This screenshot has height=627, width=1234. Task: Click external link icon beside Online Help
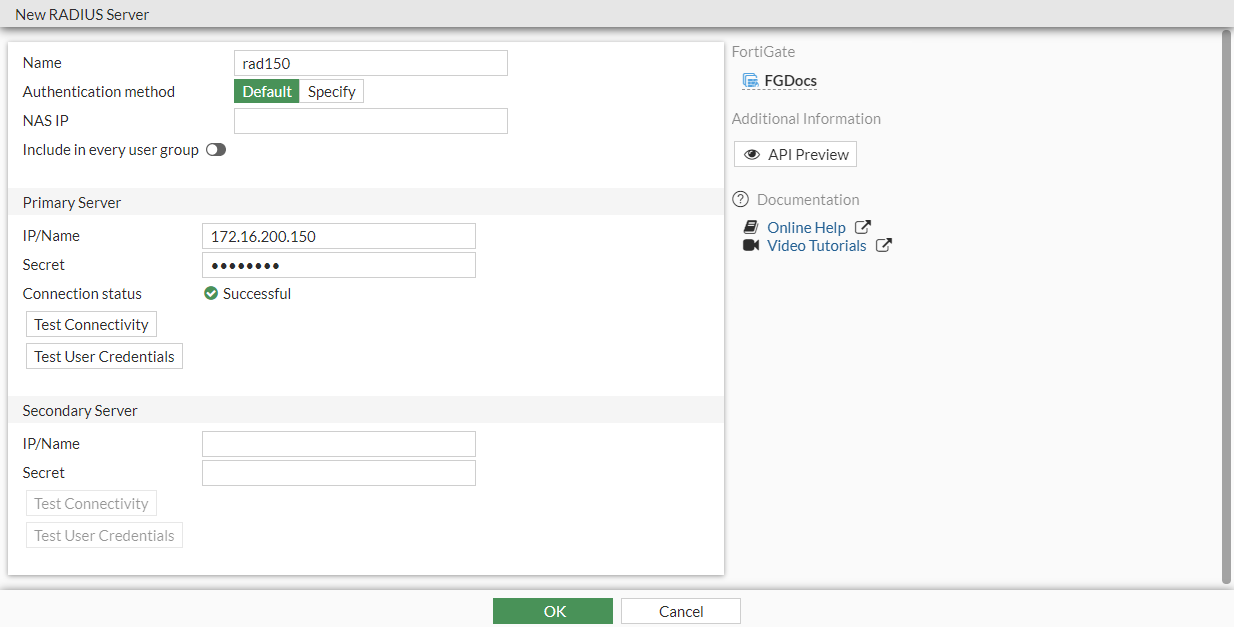tap(863, 228)
